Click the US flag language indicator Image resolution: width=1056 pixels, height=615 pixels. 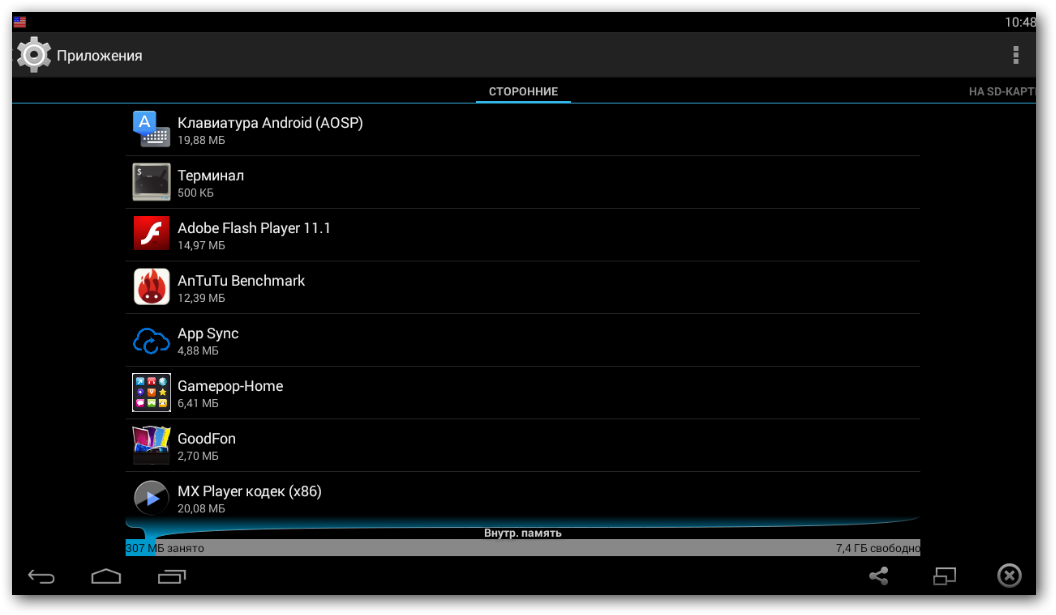20,22
